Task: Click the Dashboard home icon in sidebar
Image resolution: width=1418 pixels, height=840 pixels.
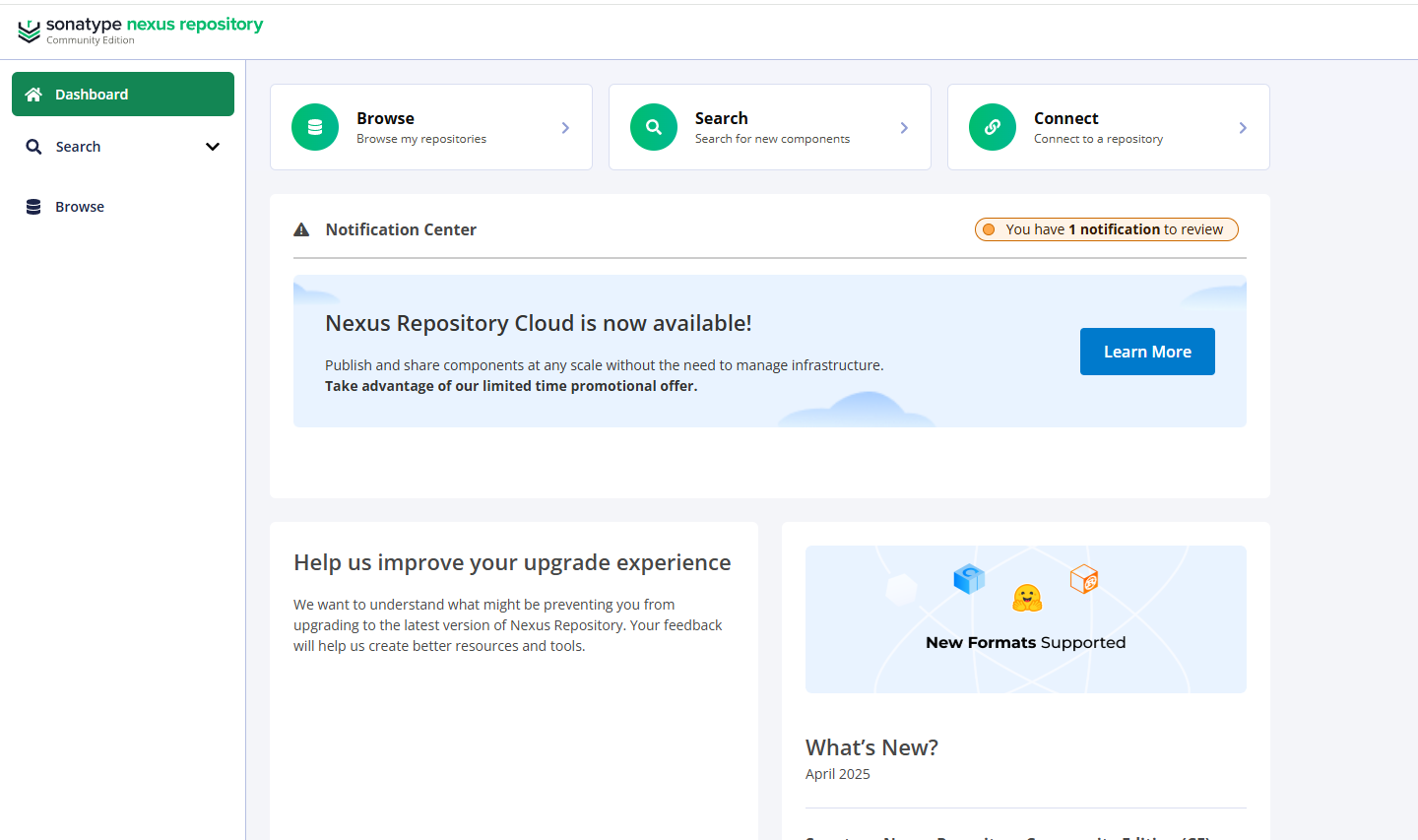Action: tap(33, 95)
